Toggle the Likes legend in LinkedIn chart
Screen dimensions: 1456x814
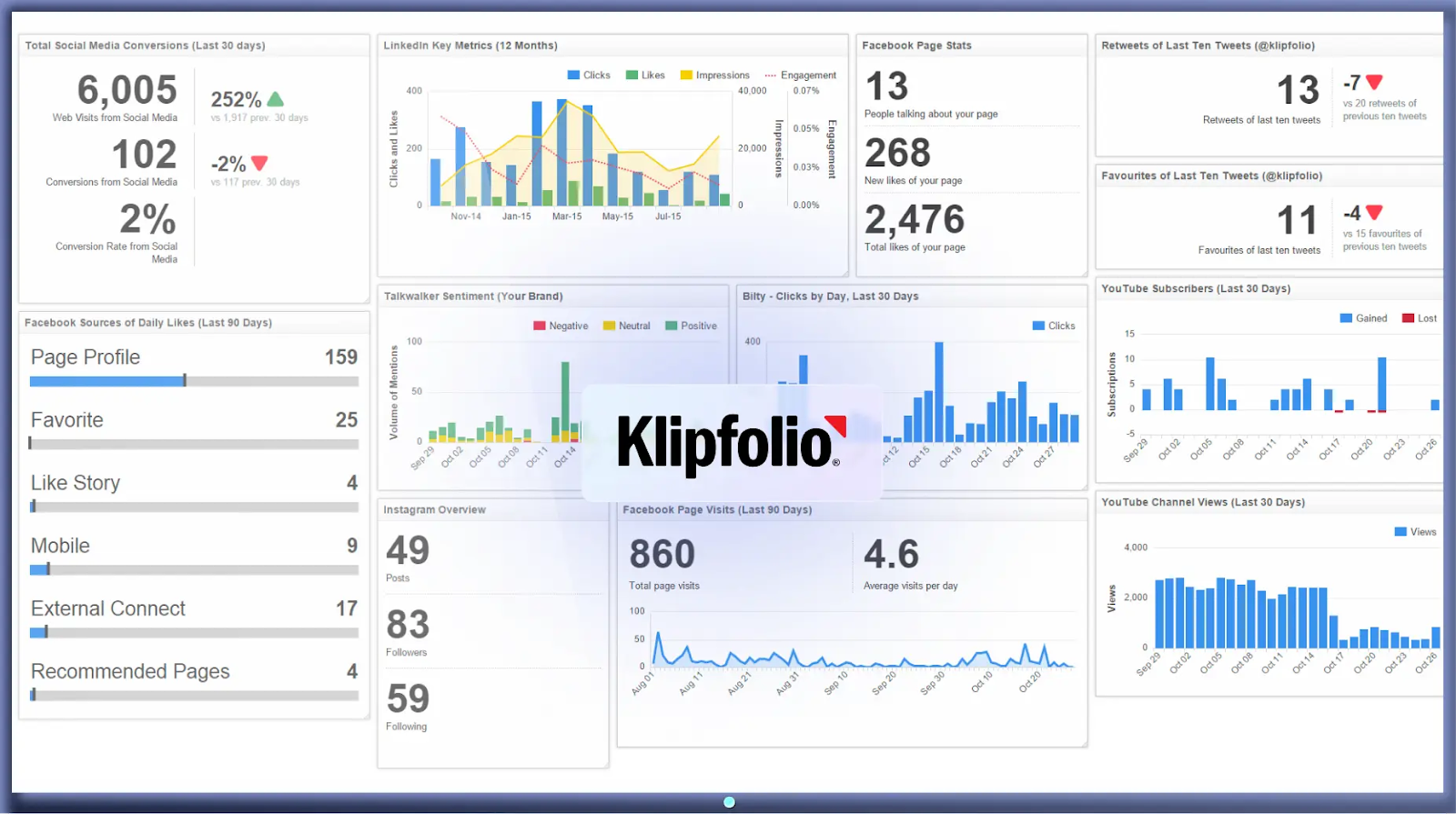[x=645, y=75]
